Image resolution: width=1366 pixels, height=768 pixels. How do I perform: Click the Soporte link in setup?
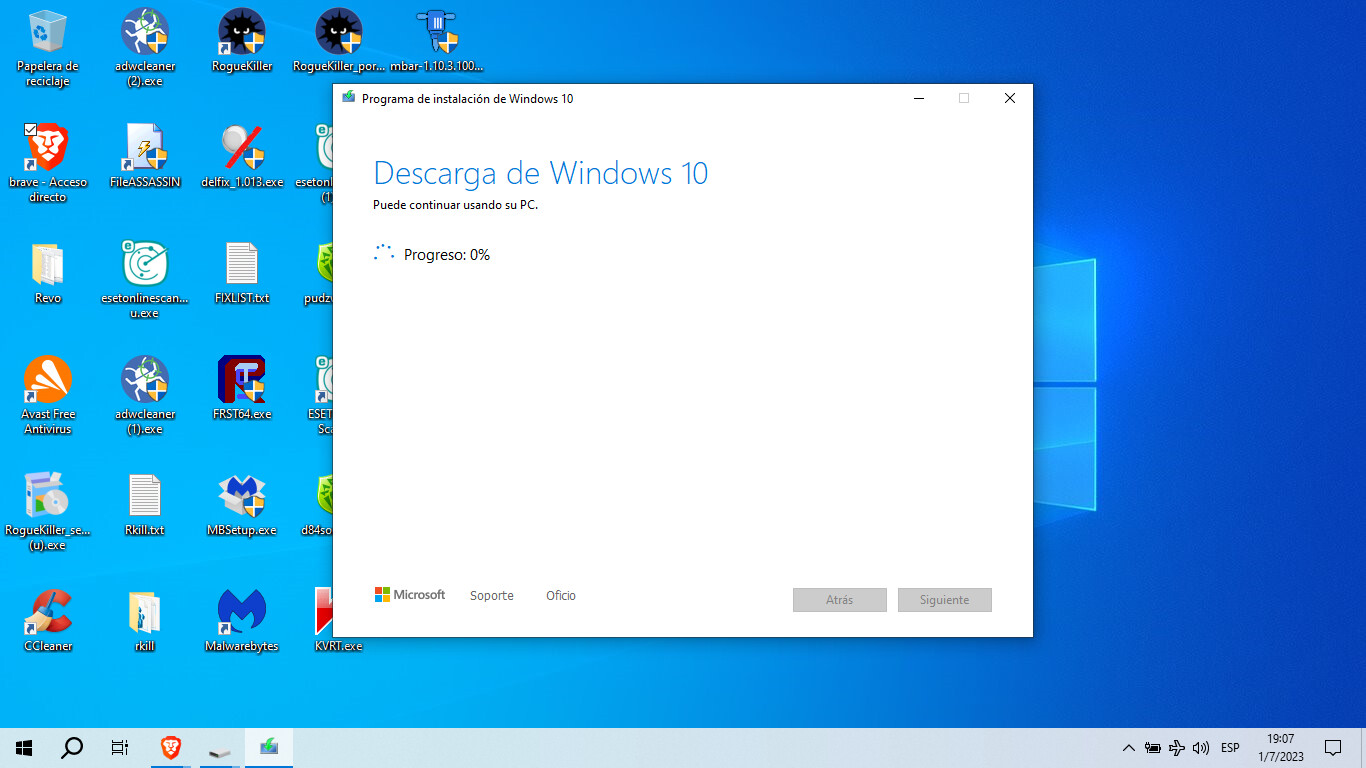point(492,595)
